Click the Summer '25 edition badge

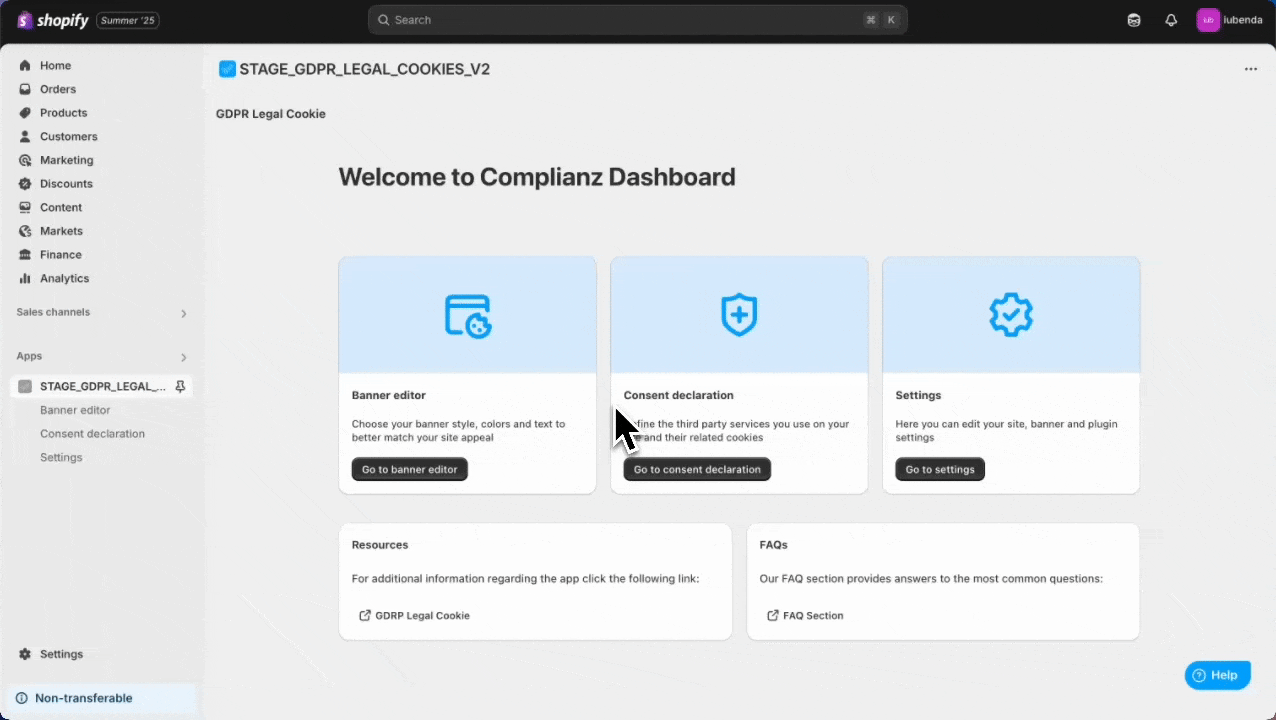click(x=128, y=20)
